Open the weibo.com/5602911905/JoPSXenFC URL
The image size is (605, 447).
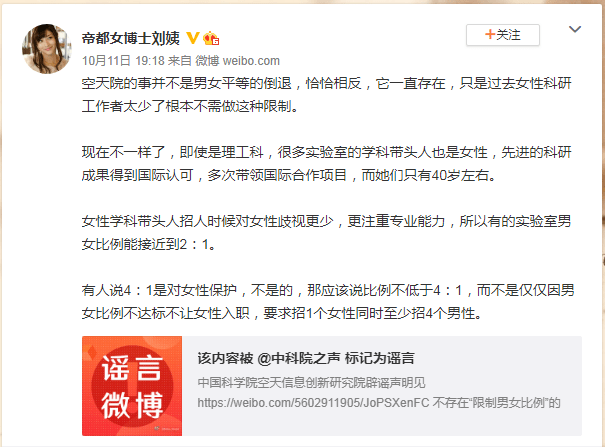313,403
